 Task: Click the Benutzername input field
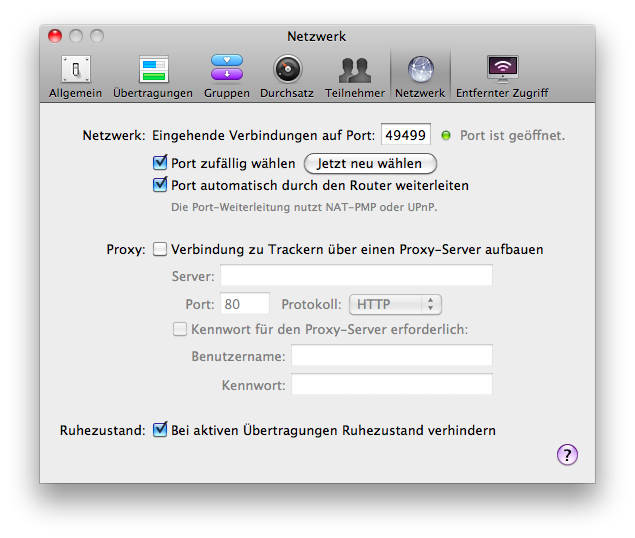pos(391,356)
